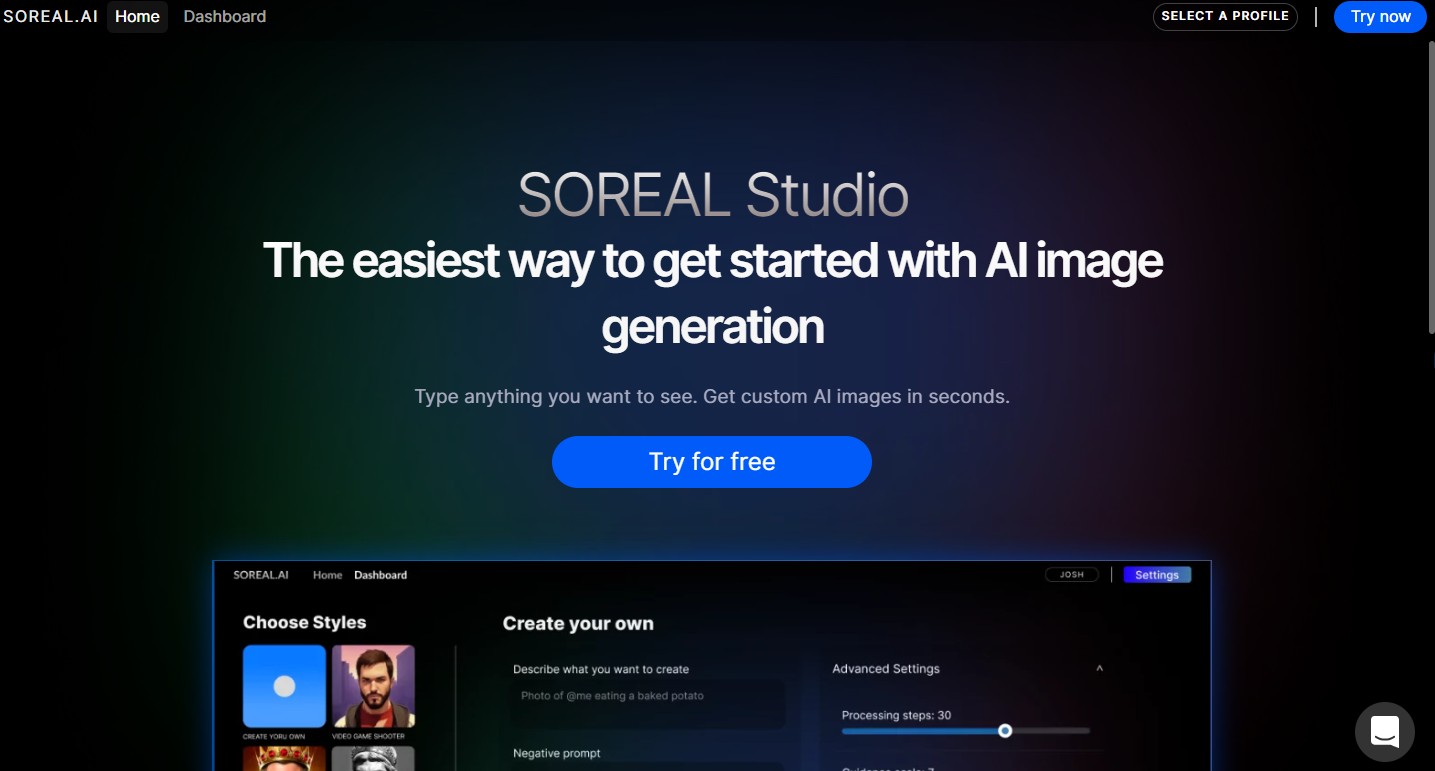This screenshot has width=1435, height=771.
Task: Click the page vertical scrollbar thumb
Action: click(x=1430, y=186)
